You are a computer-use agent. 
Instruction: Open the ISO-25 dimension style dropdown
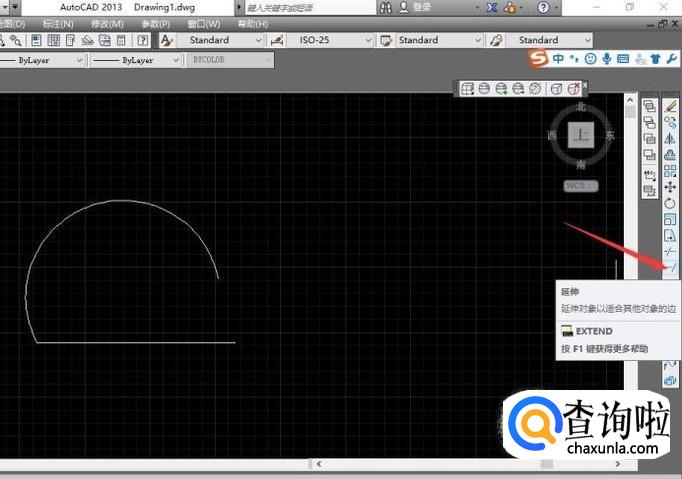pos(325,41)
